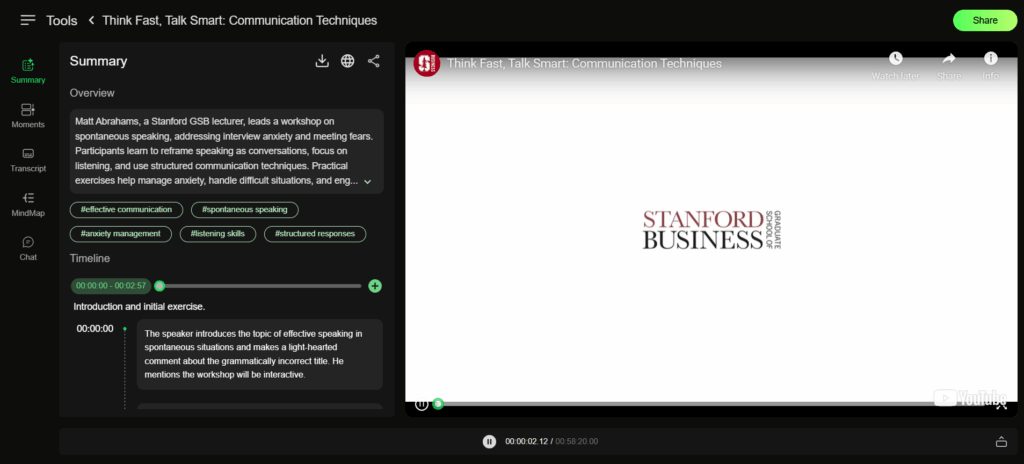Image resolution: width=1024 pixels, height=464 pixels.
Task: Expand the overview text chevron
Action: point(368,182)
